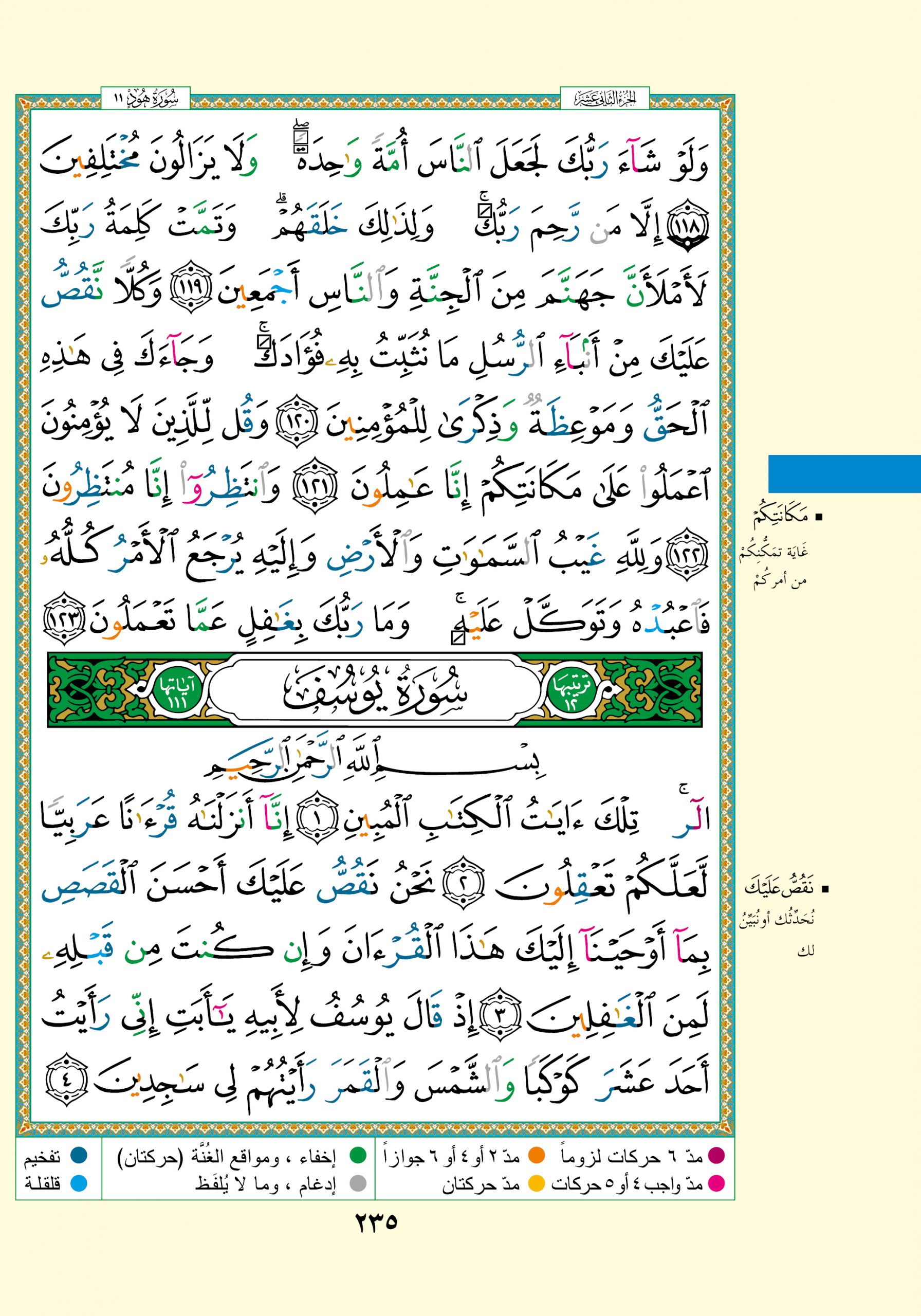
Task: Click the verse 118 end marker
Action: (x=692, y=228)
